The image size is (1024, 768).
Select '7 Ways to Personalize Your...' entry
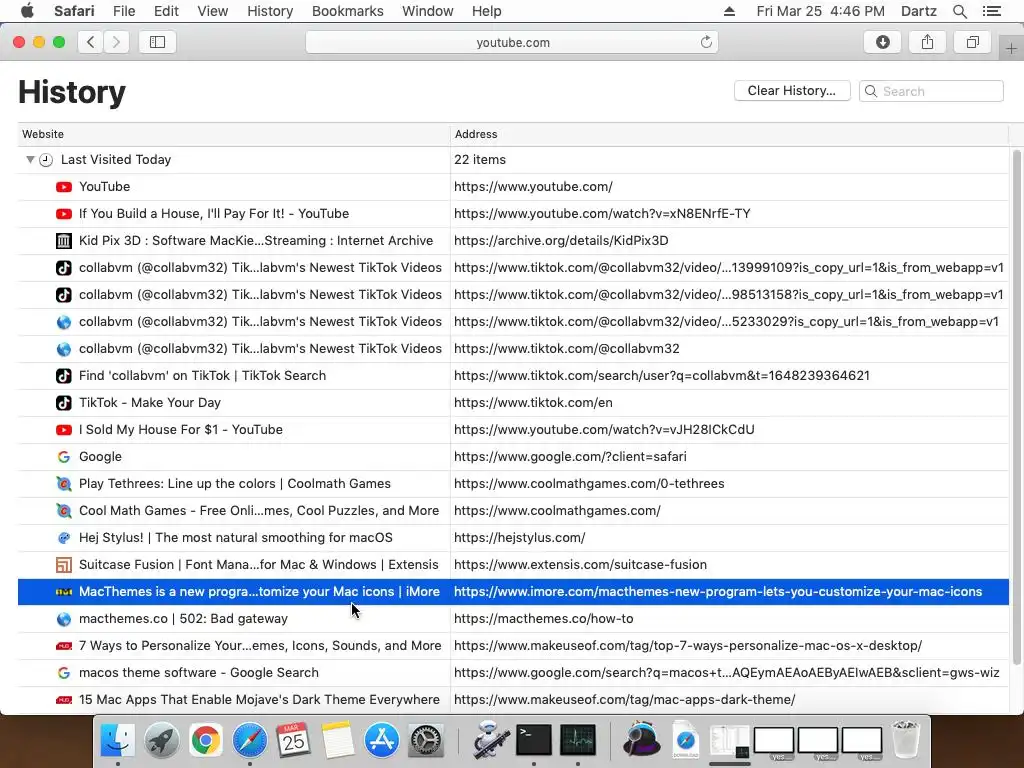pos(513,646)
